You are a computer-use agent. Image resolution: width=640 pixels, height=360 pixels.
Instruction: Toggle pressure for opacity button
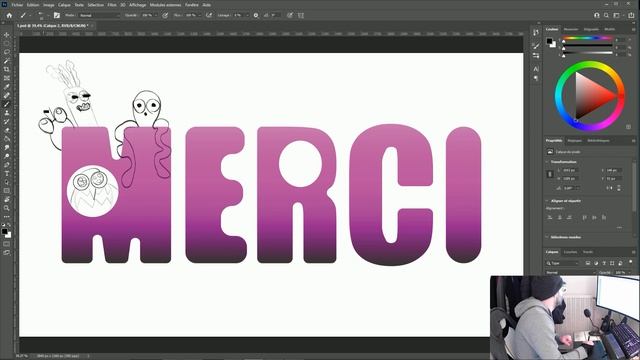165,15
